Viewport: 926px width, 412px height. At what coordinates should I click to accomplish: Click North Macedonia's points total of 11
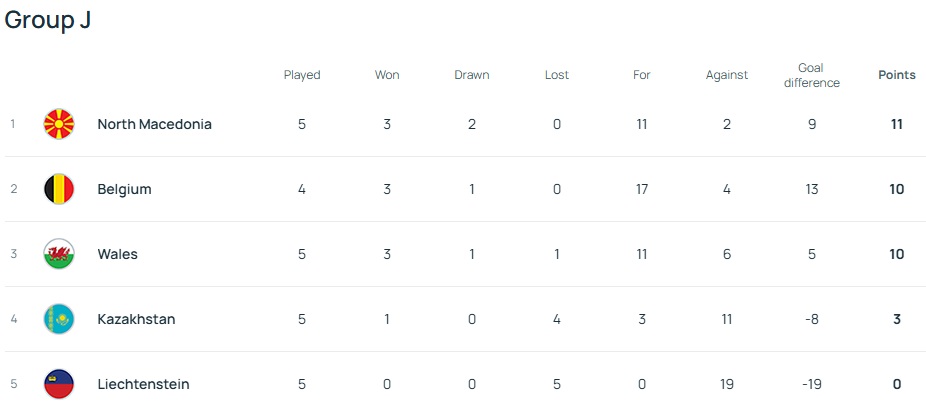tap(896, 124)
